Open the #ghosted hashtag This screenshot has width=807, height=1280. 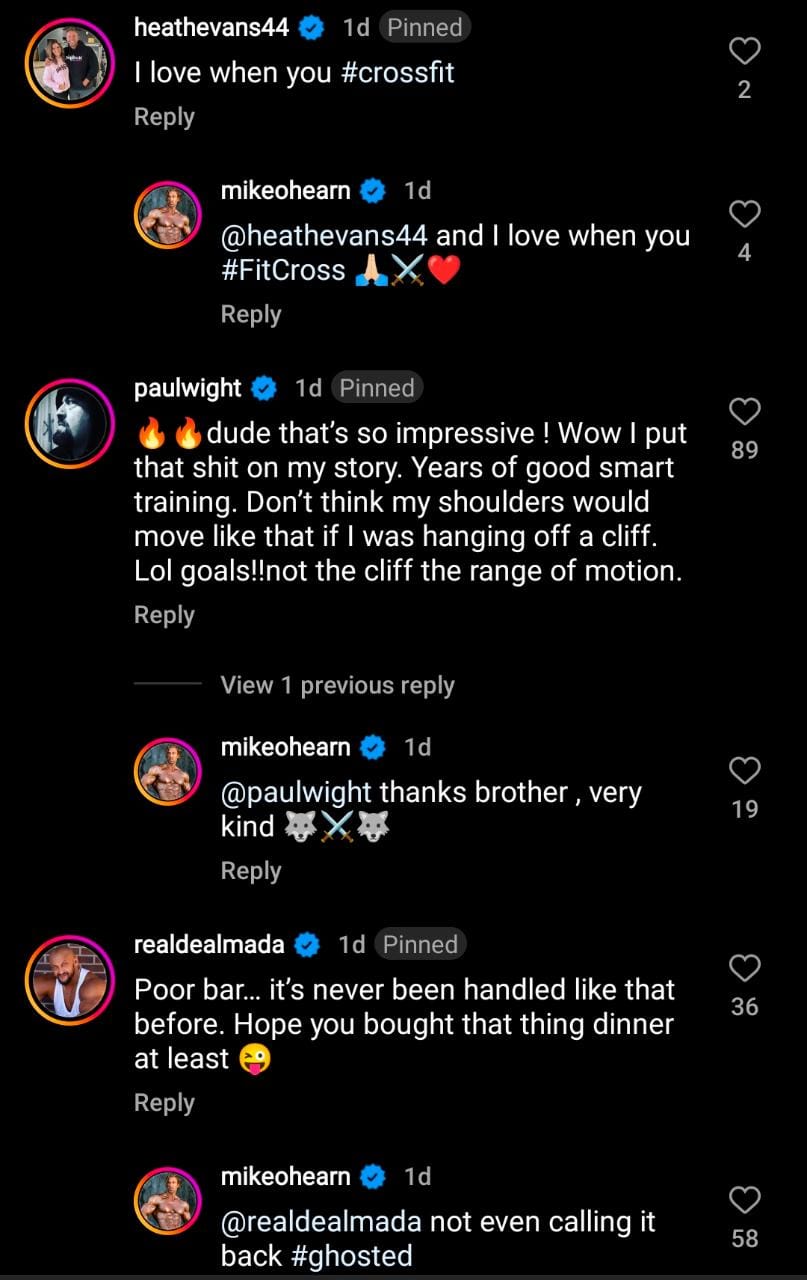tap(348, 1256)
